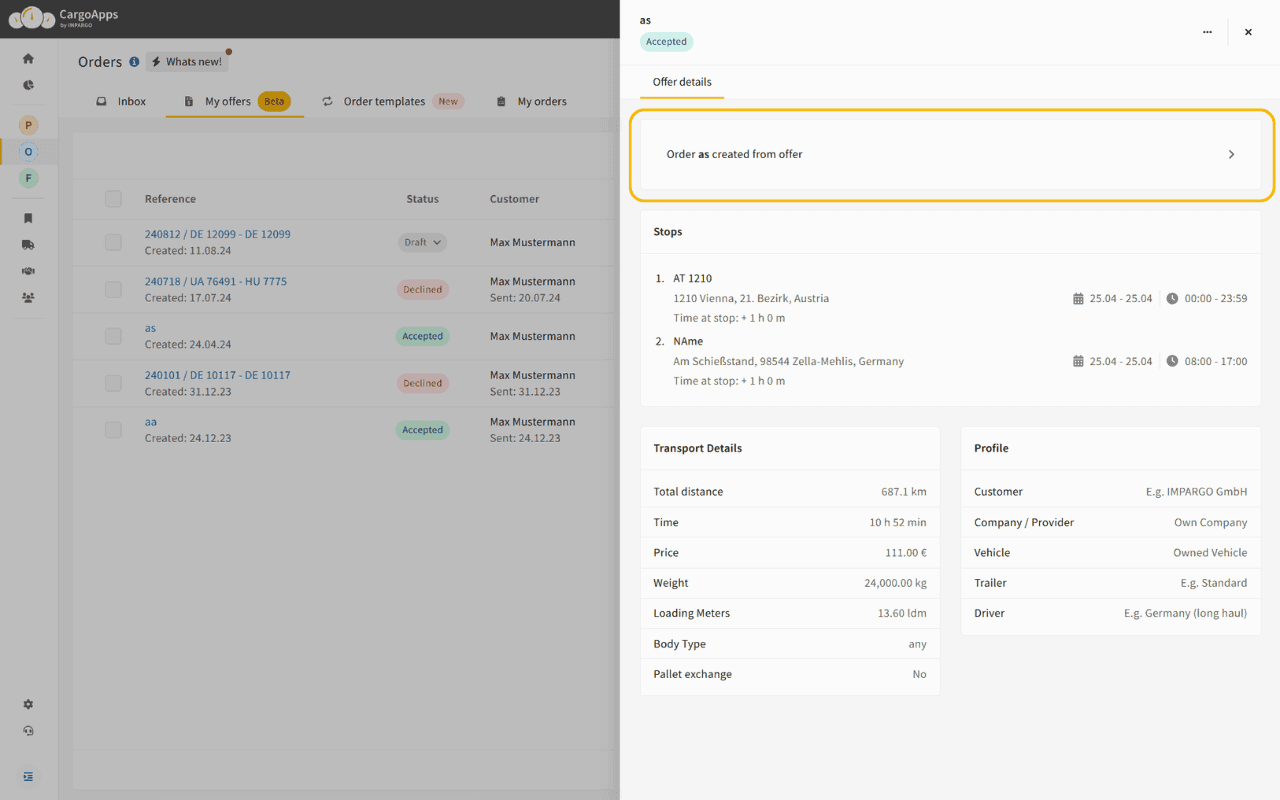Collapse the sidebar with the bottom icon

coord(28,776)
